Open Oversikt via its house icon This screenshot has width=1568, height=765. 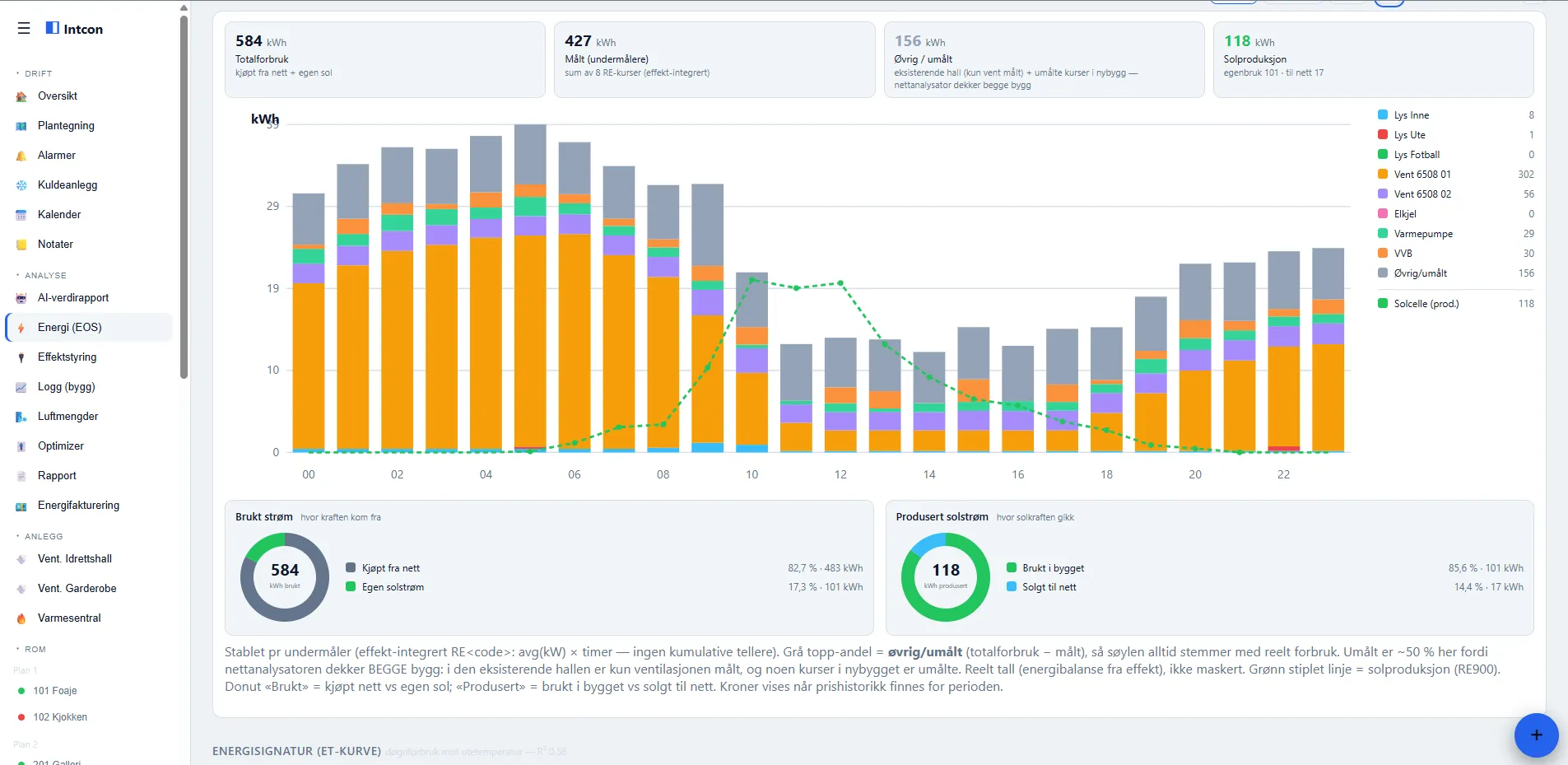tap(21, 96)
